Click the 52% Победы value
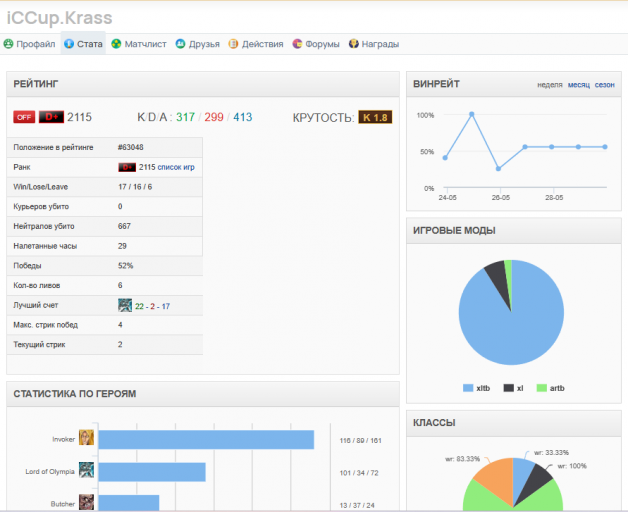 pos(125,266)
